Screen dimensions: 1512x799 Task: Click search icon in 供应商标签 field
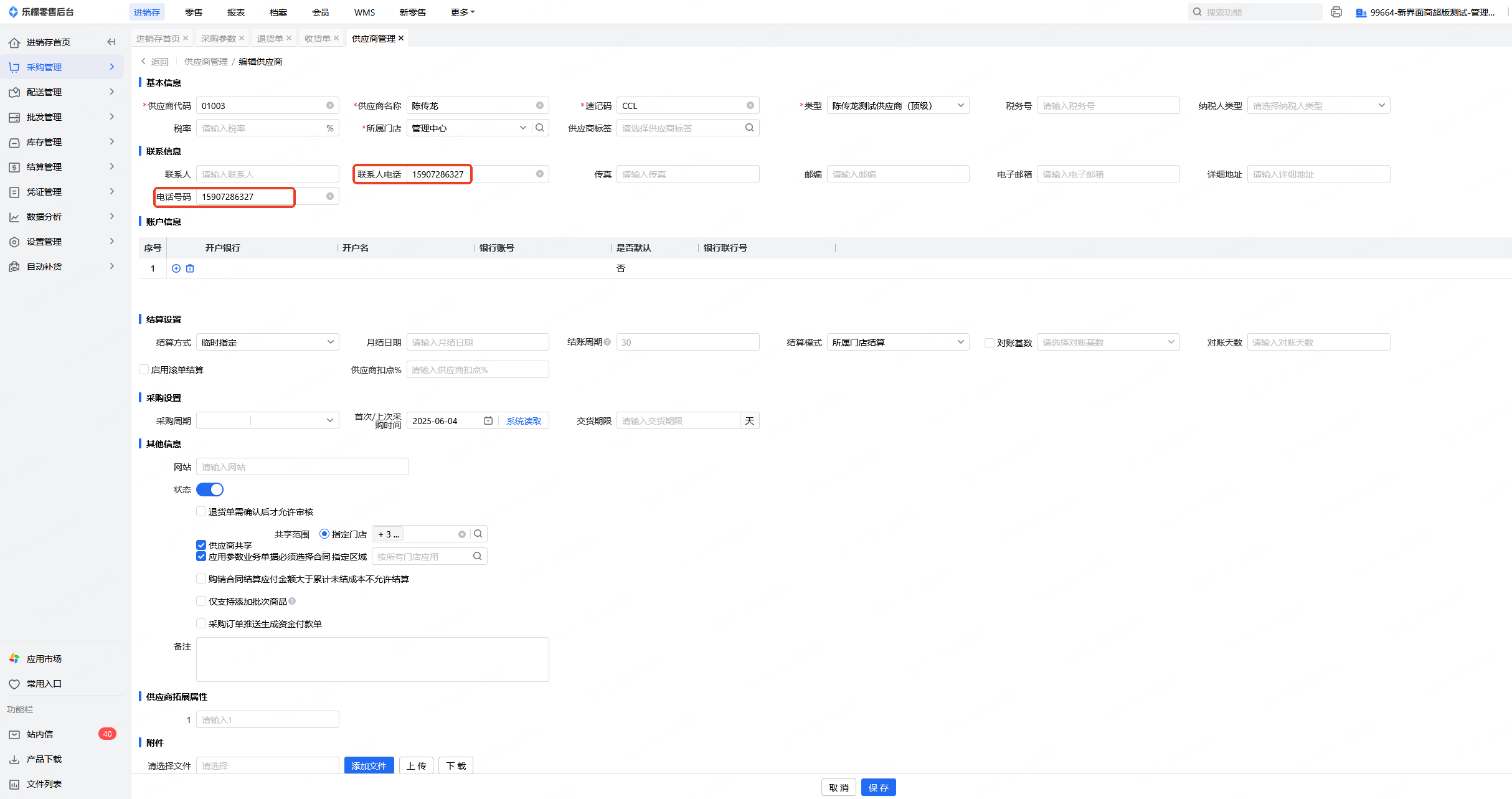coord(750,128)
